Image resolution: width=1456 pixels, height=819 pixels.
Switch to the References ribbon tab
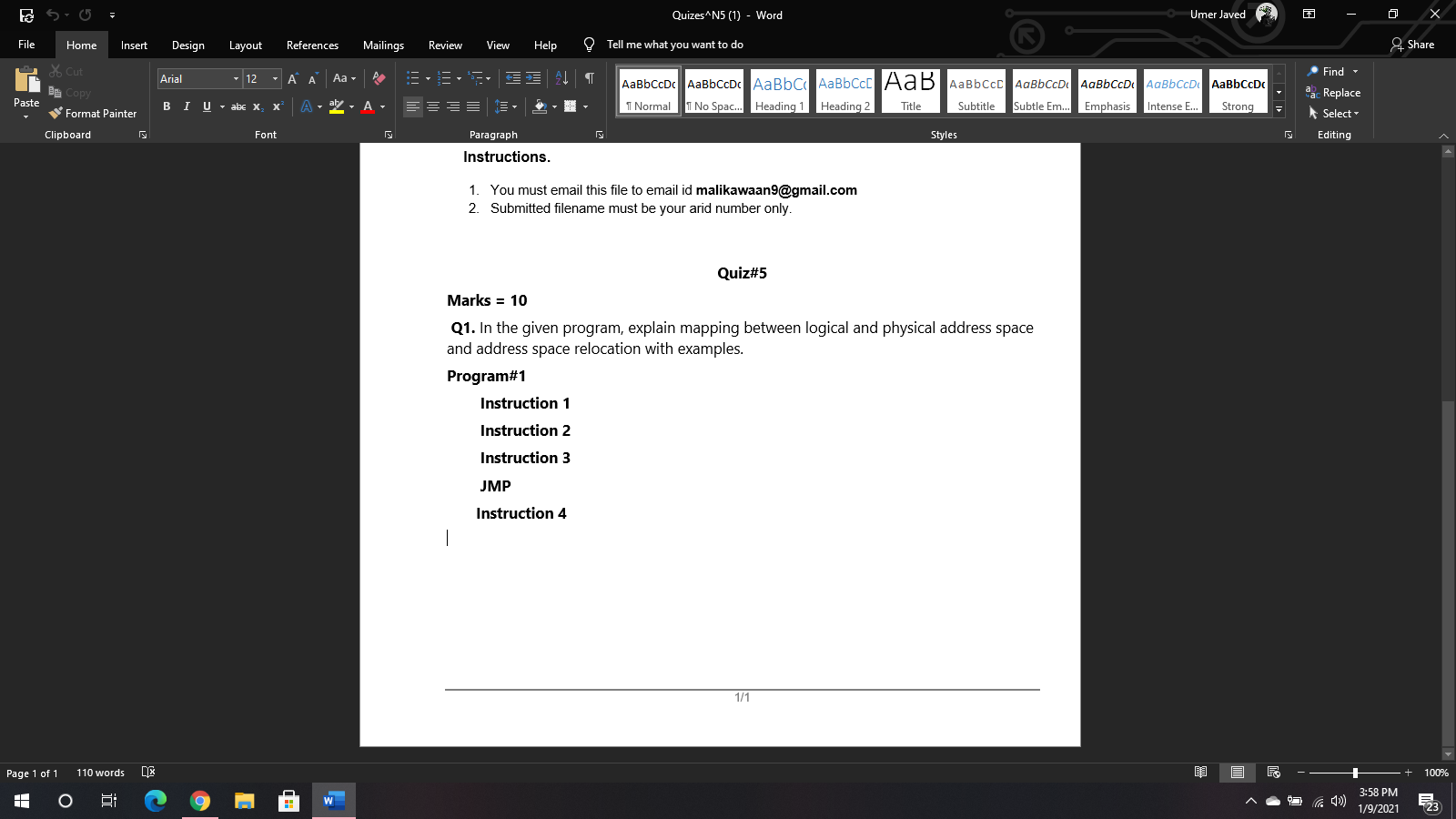[x=312, y=45]
